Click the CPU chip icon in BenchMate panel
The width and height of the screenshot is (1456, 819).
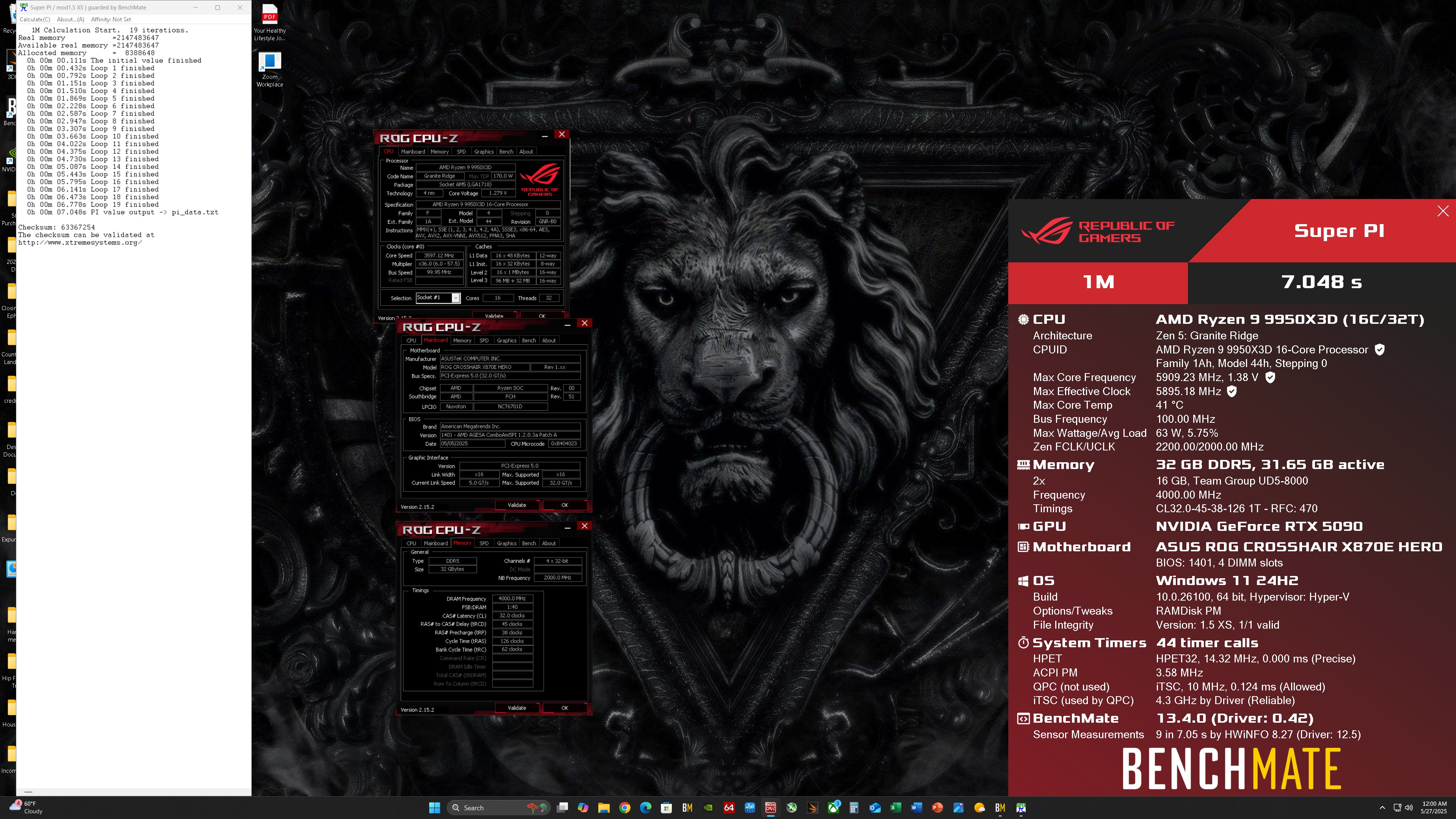click(1023, 319)
